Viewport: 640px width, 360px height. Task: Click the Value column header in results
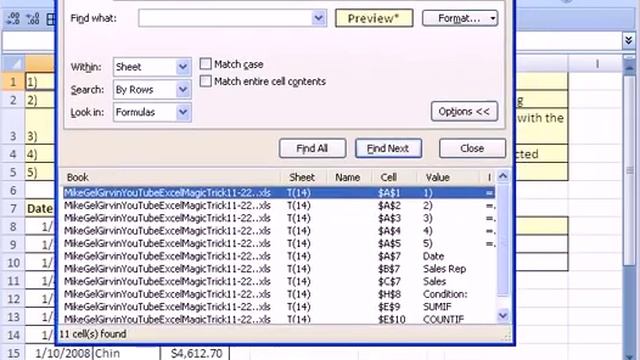(x=448, y=177)
